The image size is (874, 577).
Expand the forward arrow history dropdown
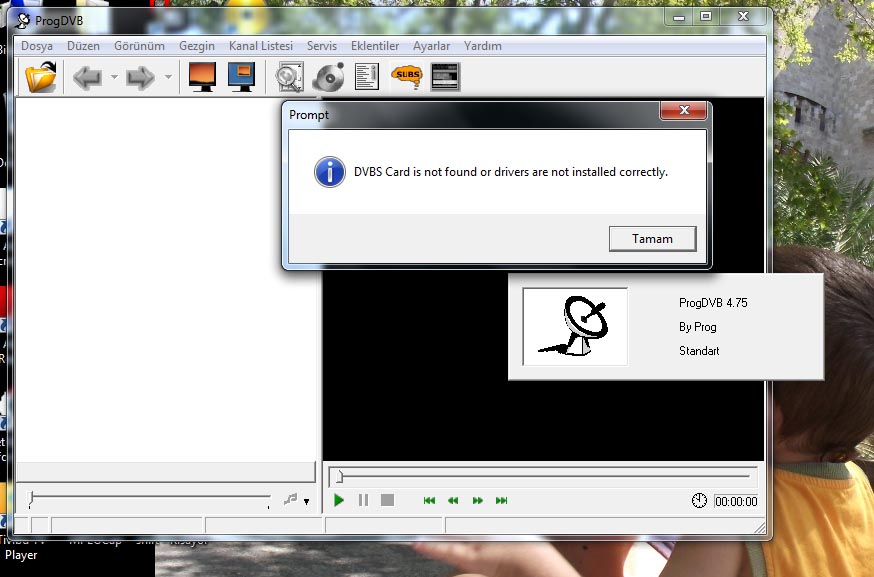tap(168, 77)
